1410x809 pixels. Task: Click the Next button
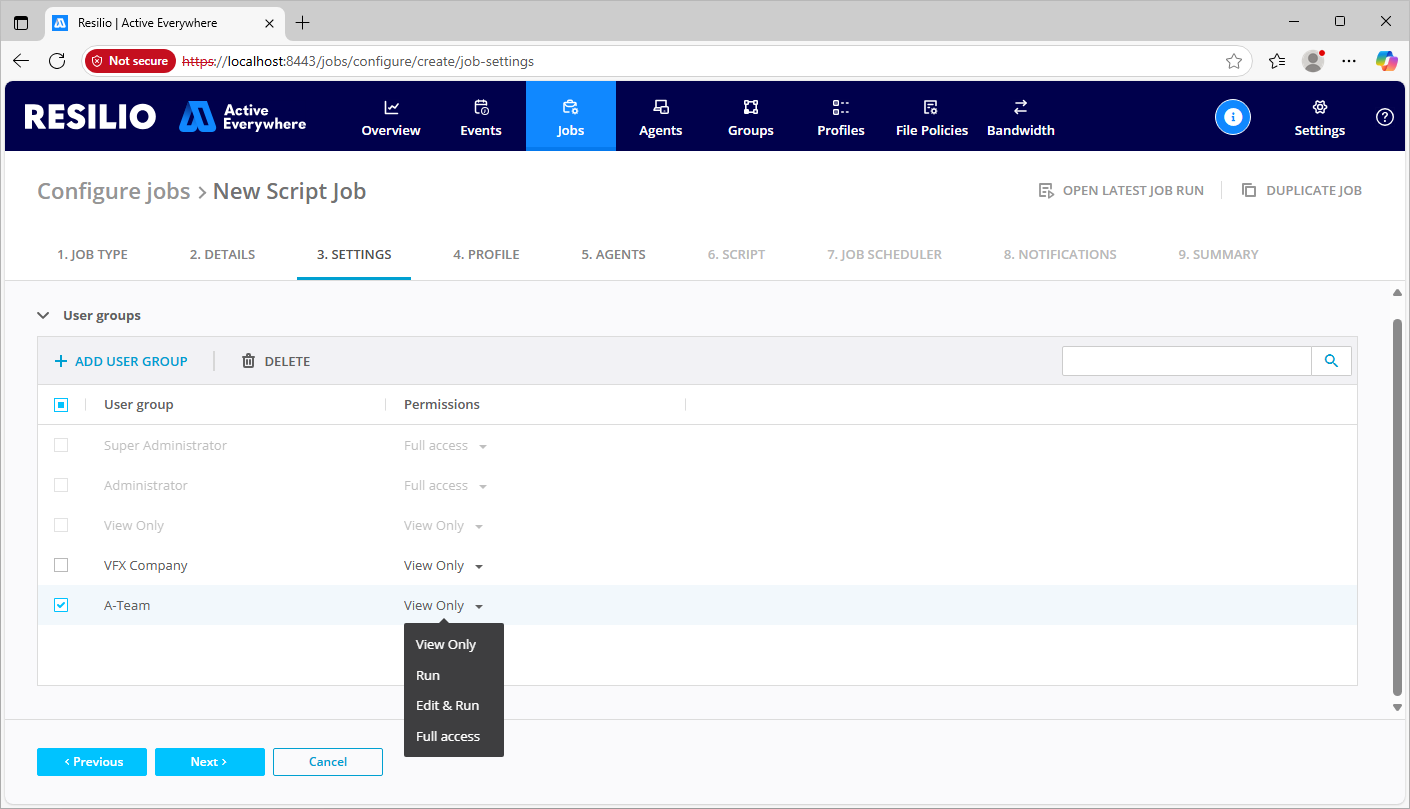tap(209, 762)
